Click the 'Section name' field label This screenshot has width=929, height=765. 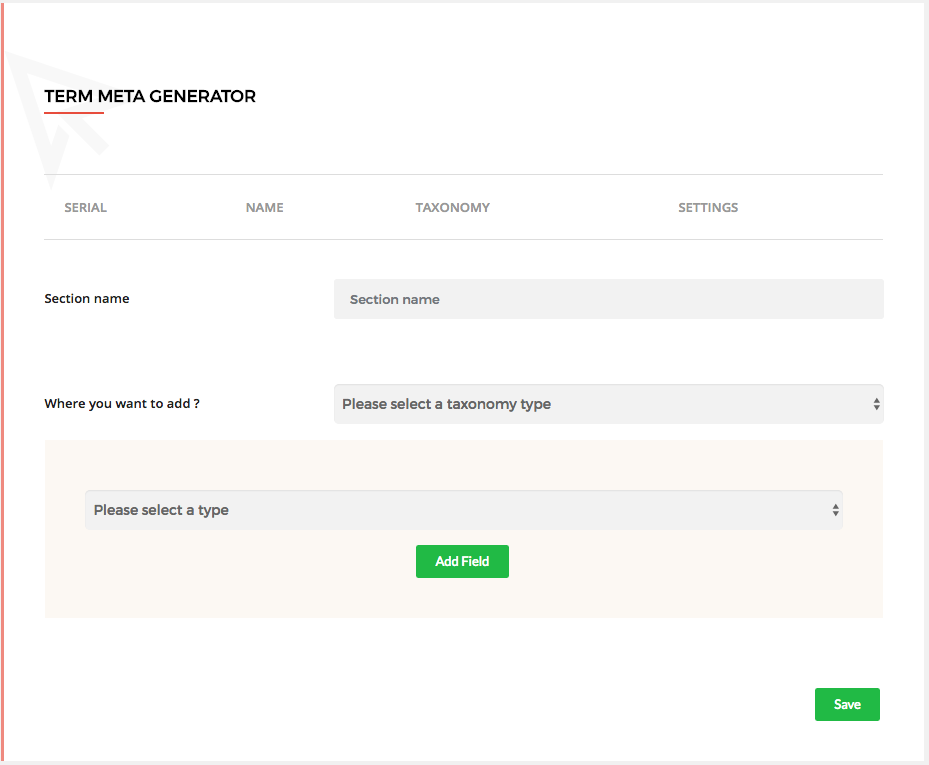(x=87, y=298)
